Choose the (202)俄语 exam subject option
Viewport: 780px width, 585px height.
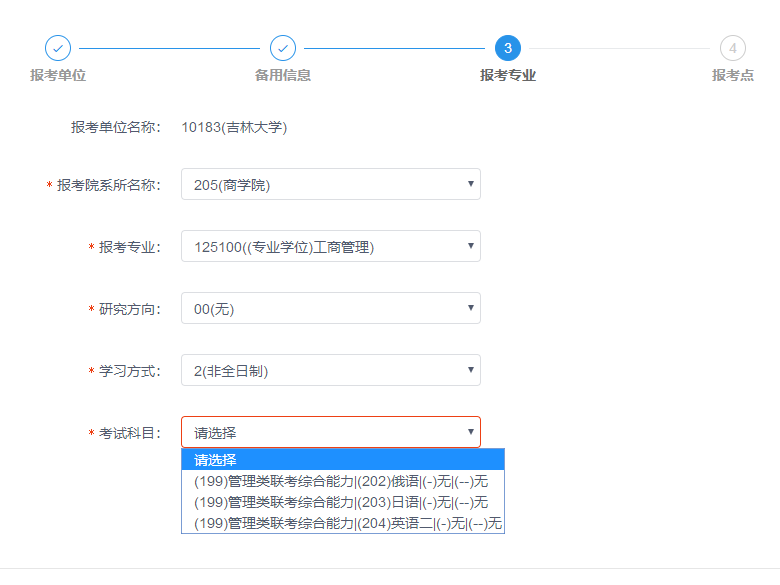coord(342,481)
